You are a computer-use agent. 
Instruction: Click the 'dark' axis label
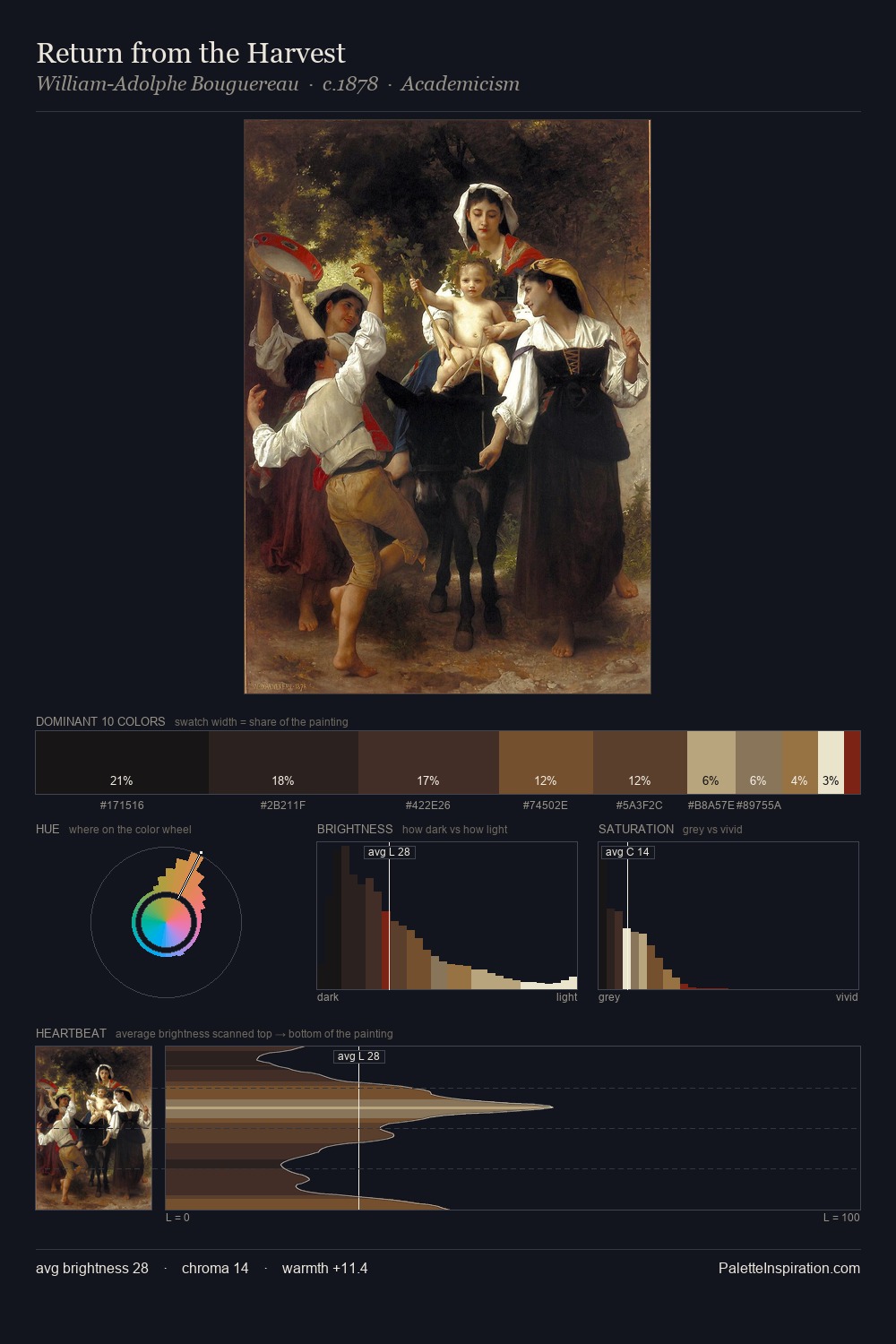pyautogui.click(x=328, y=997)
